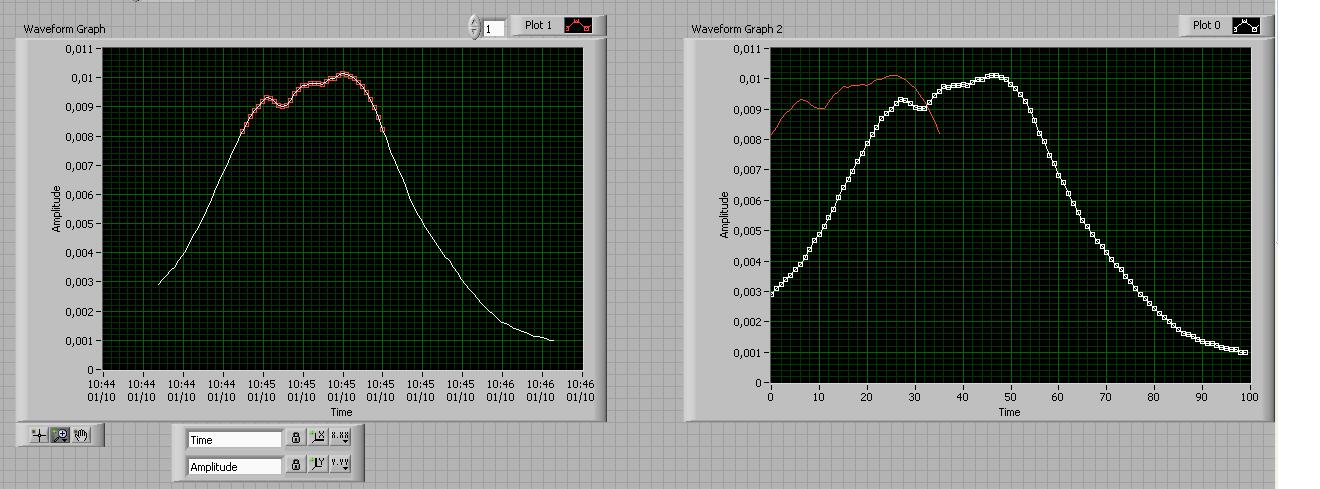
Task: Open the X axis format dropdown
Action: click(340, 438)
